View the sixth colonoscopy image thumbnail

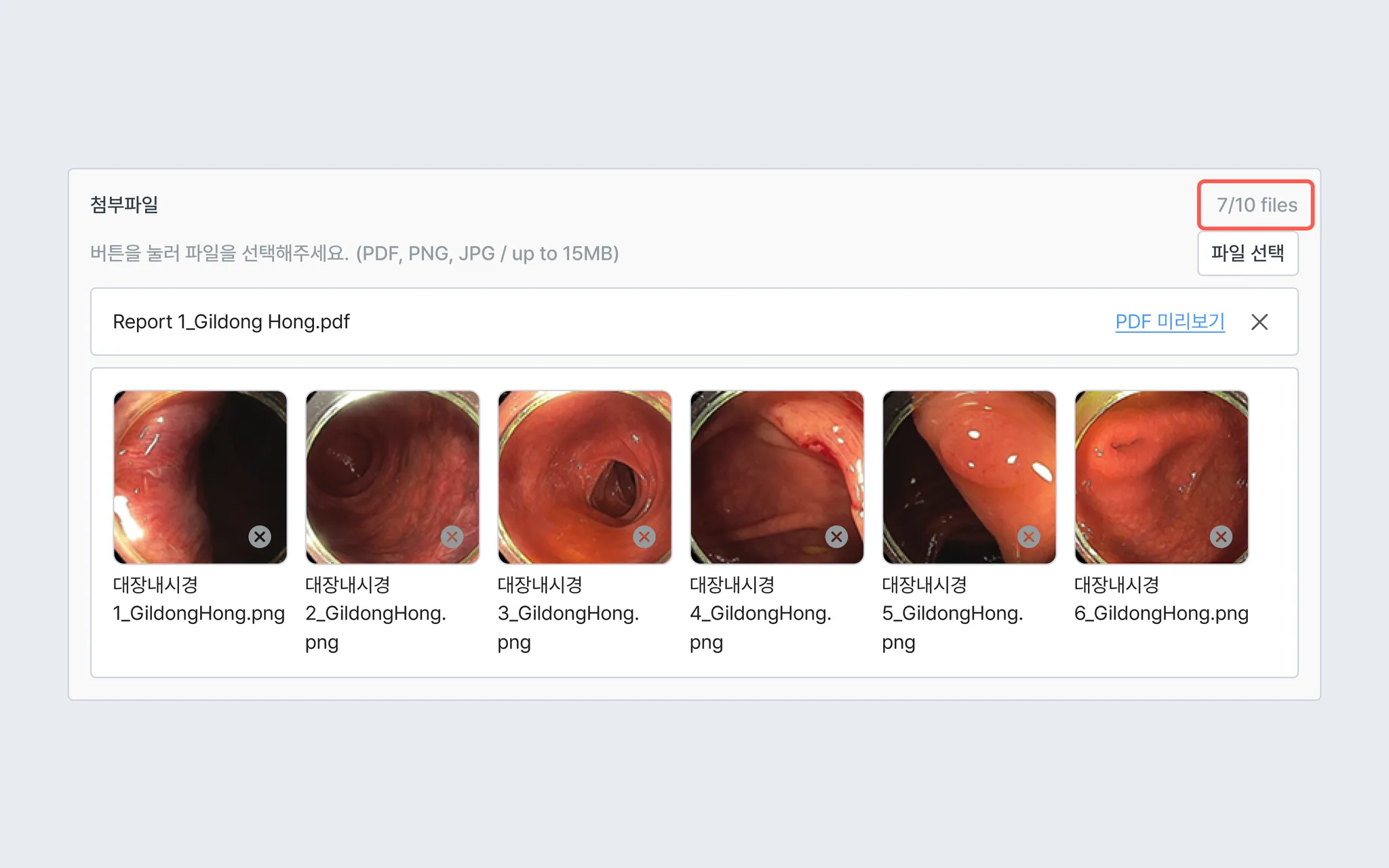[x=1153, y=468]
